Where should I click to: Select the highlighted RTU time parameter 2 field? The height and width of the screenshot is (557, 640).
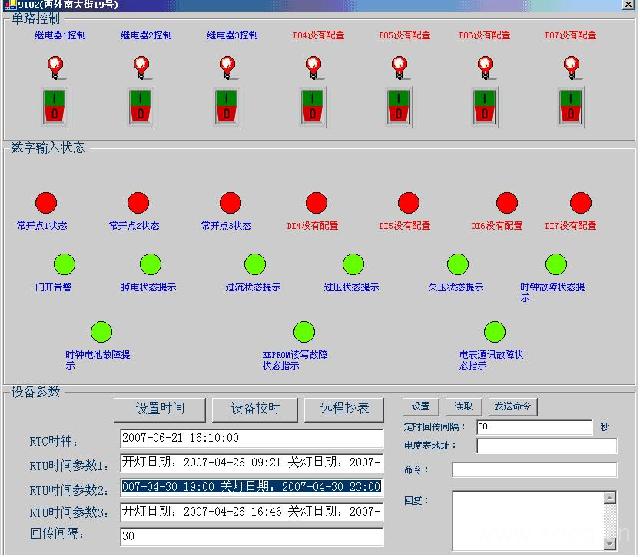pyautogui.click(x=251, y=487)
